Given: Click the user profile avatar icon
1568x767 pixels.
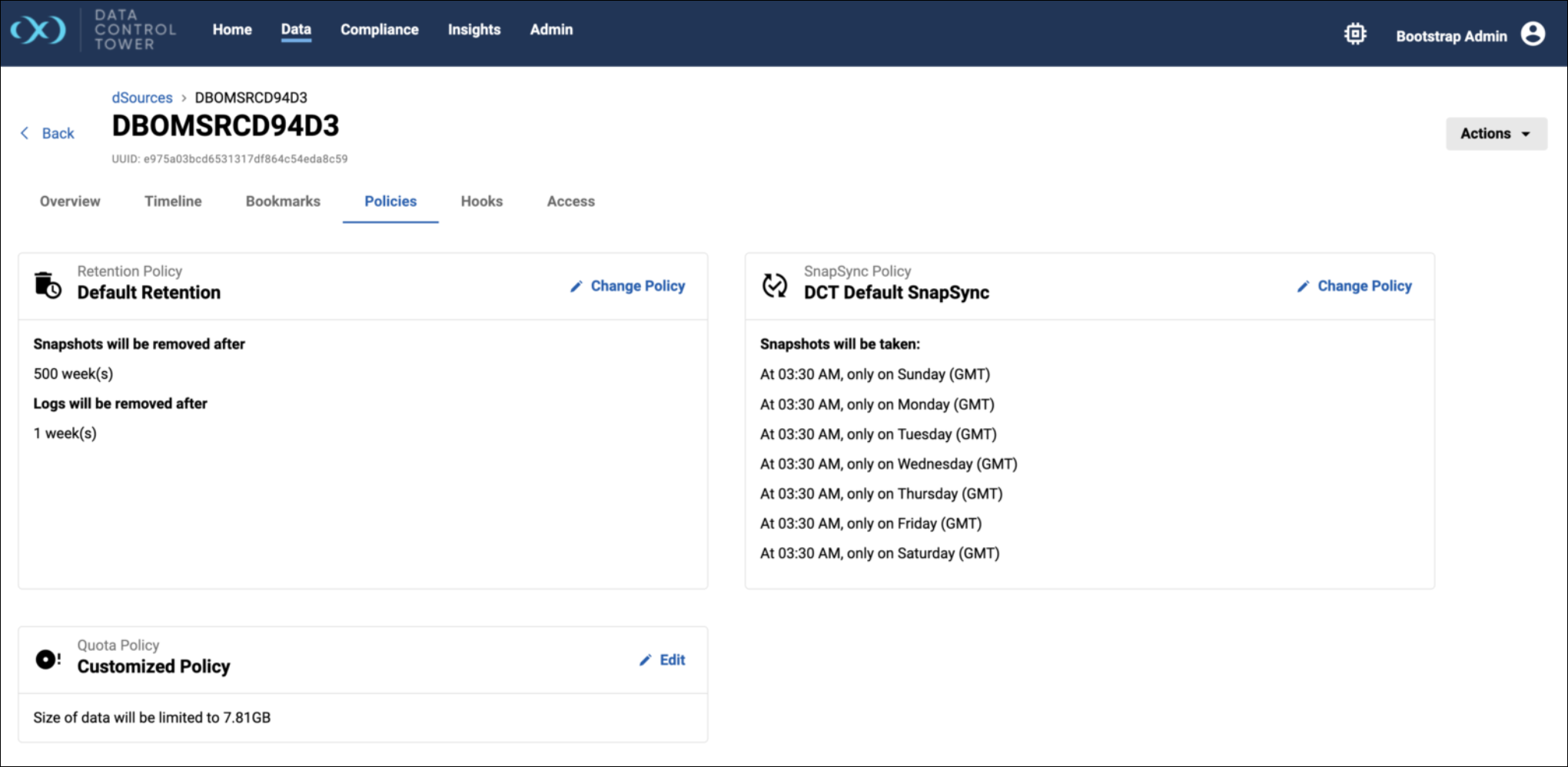Looking at the screenshot, I should (x=1533, y=35).
